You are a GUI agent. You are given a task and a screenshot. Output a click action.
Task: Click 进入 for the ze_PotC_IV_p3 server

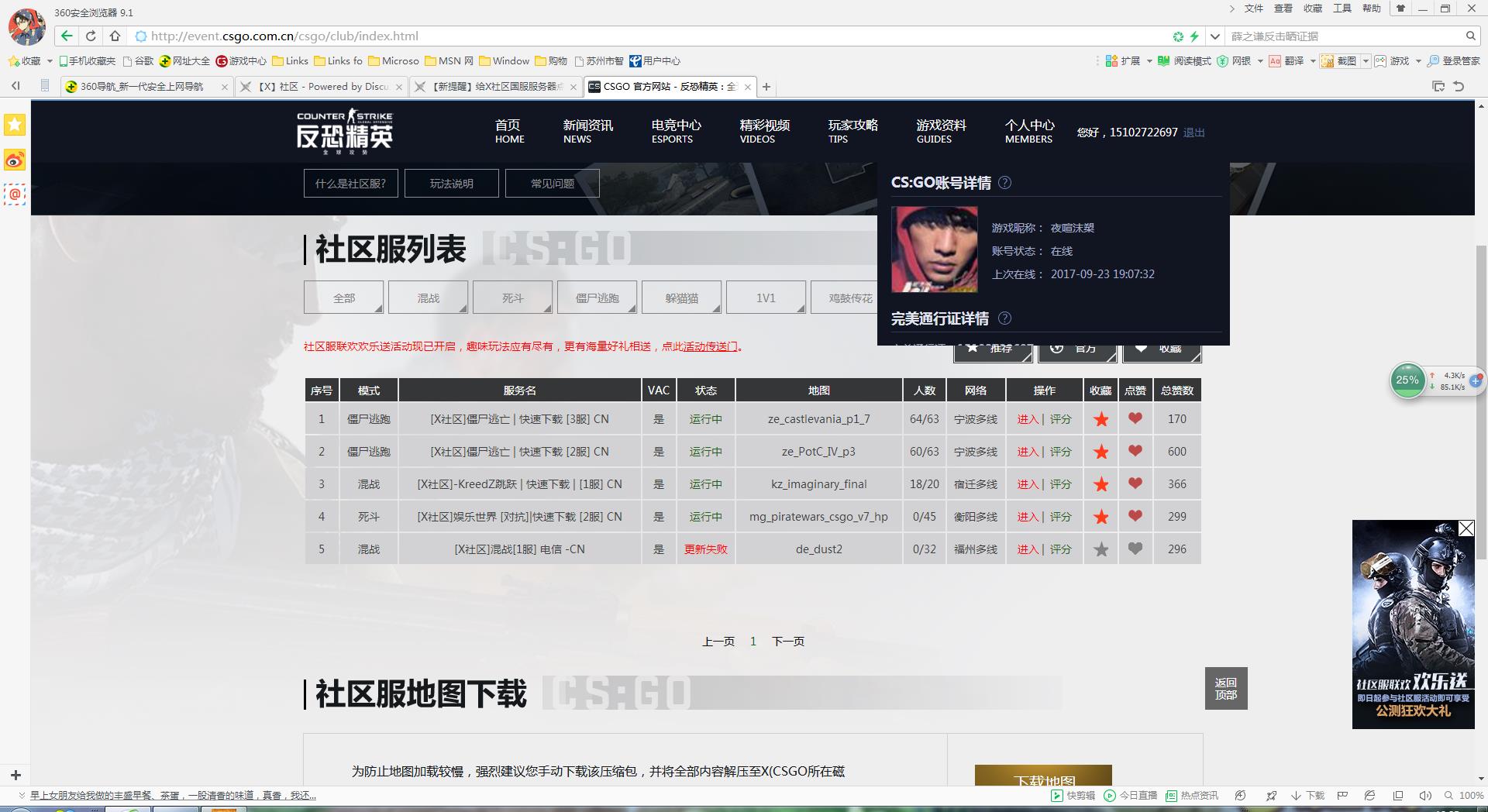[1028, 452]
